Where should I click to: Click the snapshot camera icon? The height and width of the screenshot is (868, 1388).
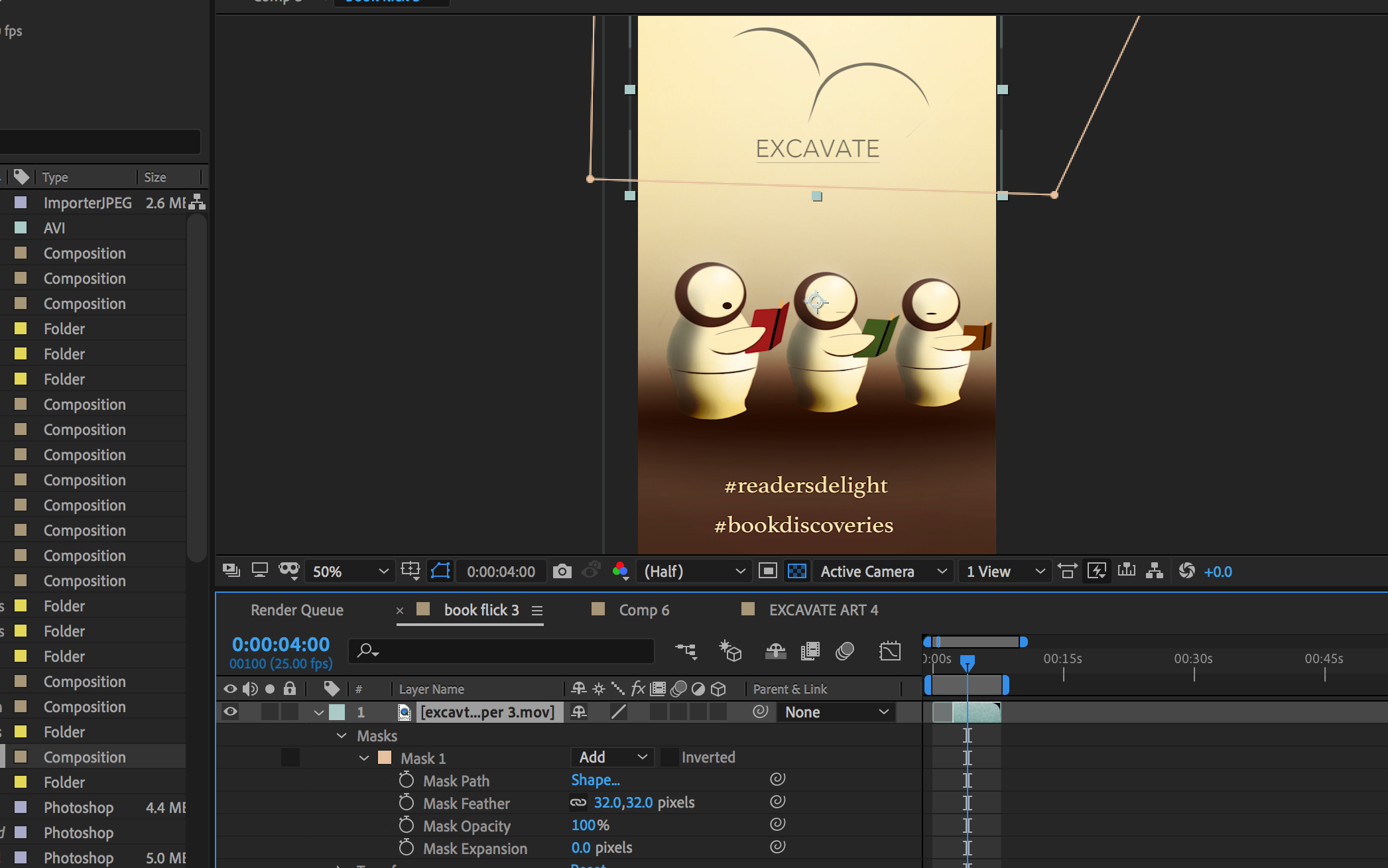pos(562,571)
